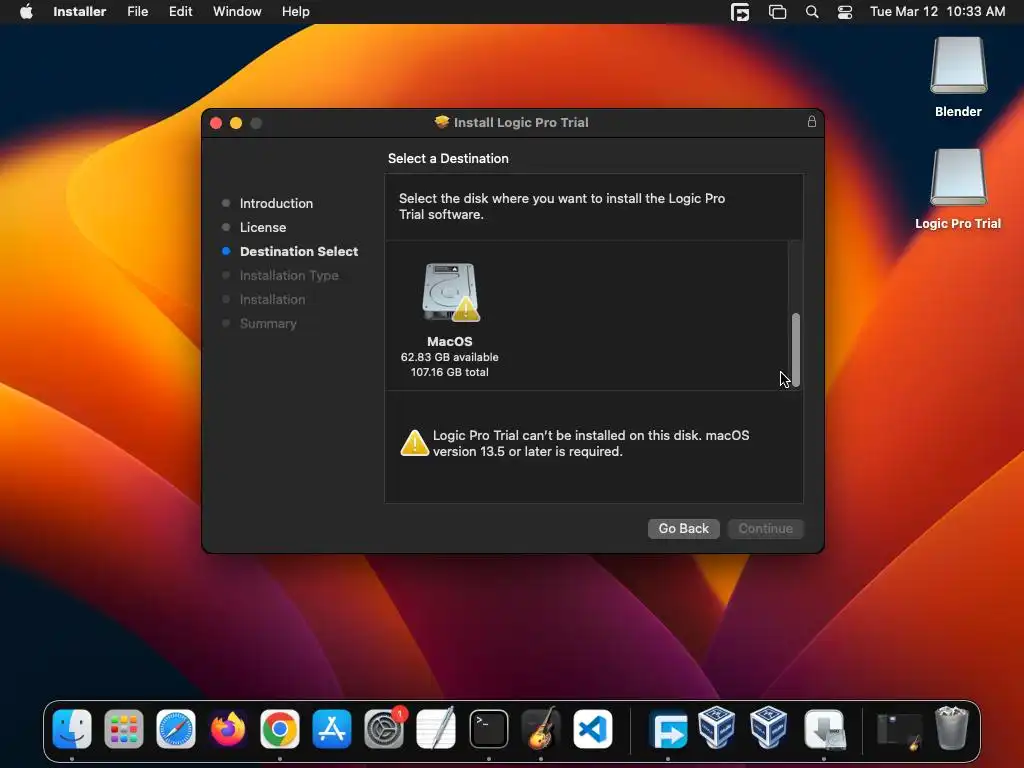Click the package icon beside the window title
This screenshot has width=1024, height=768.
pyautogui.click(x=442, y=122)
